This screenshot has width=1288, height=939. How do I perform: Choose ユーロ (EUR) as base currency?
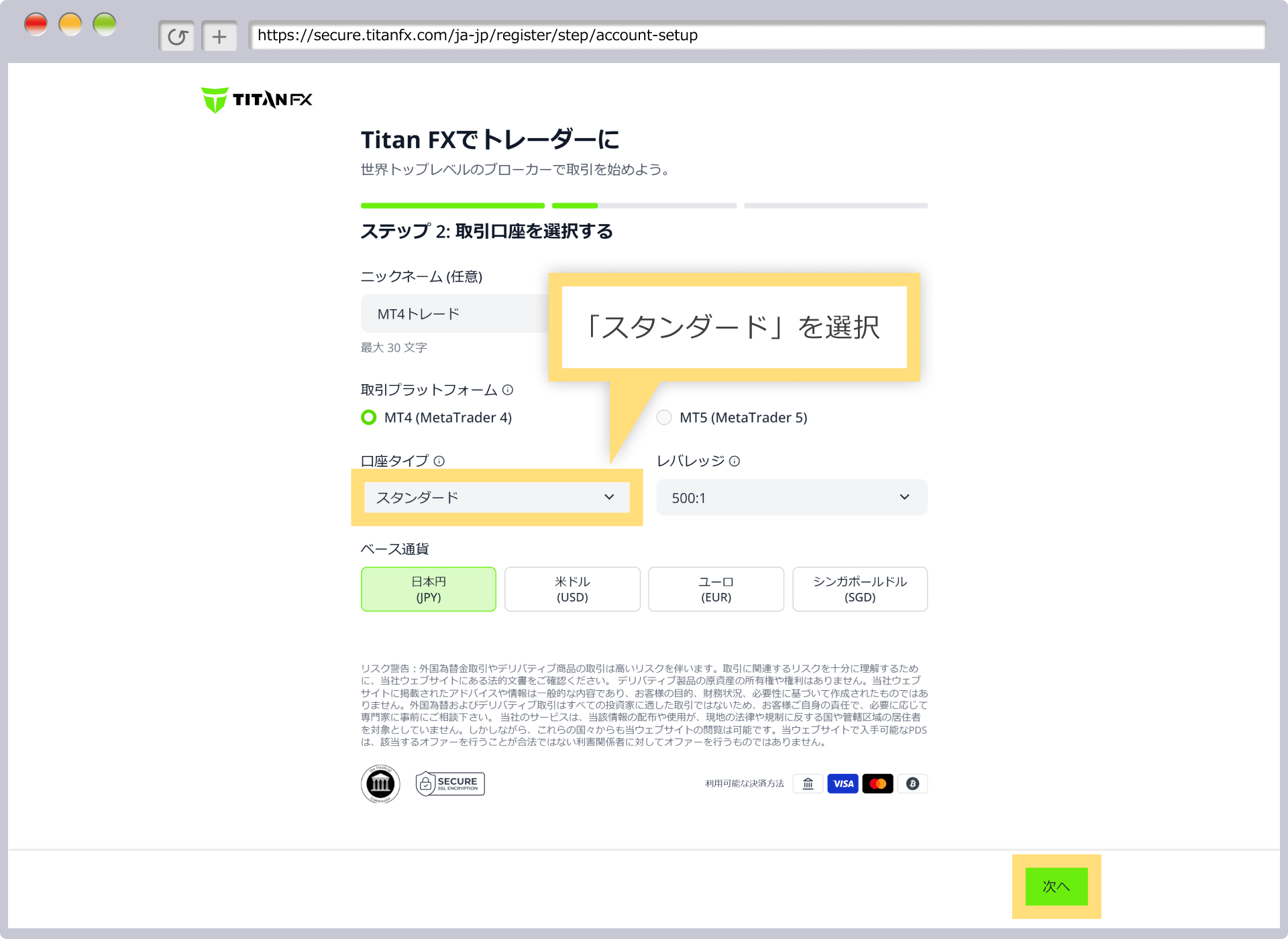click(716, 589)
